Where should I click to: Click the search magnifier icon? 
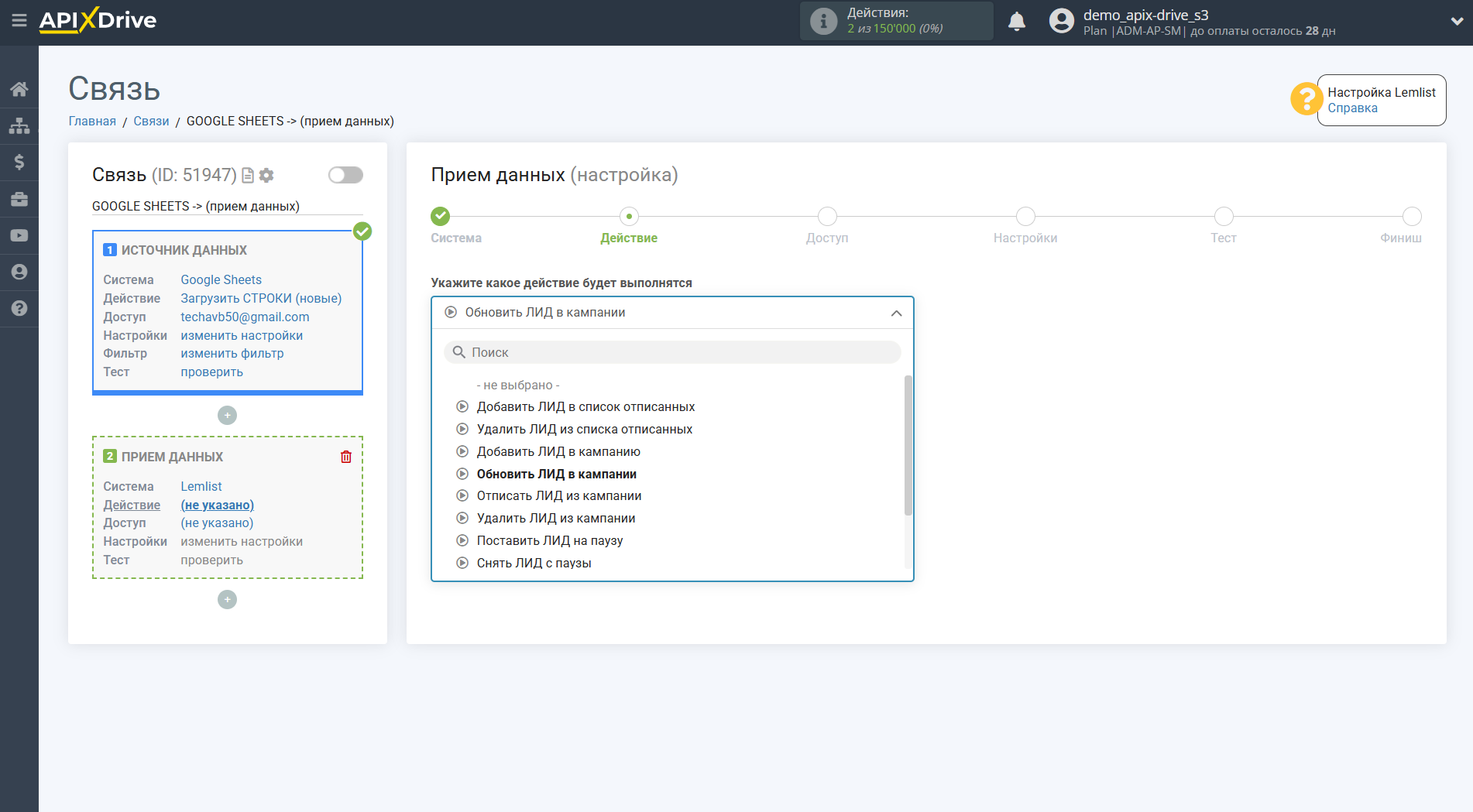pos(458,352)
